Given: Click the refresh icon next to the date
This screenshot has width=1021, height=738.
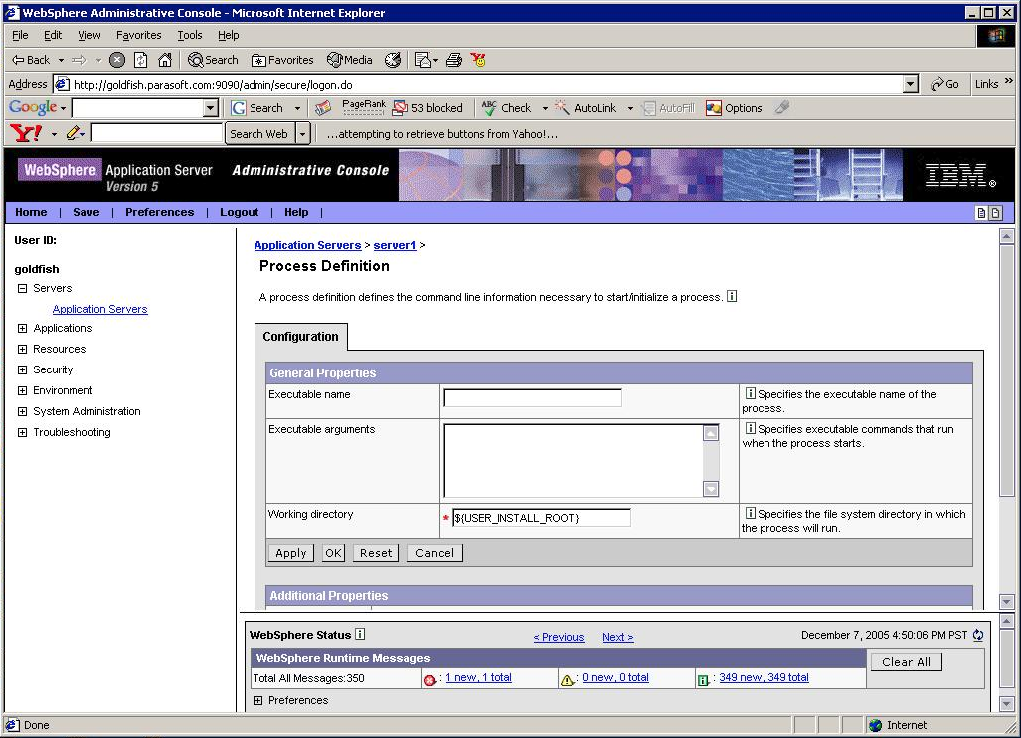Looking at the screenshot, I should [x=978, y=635].
